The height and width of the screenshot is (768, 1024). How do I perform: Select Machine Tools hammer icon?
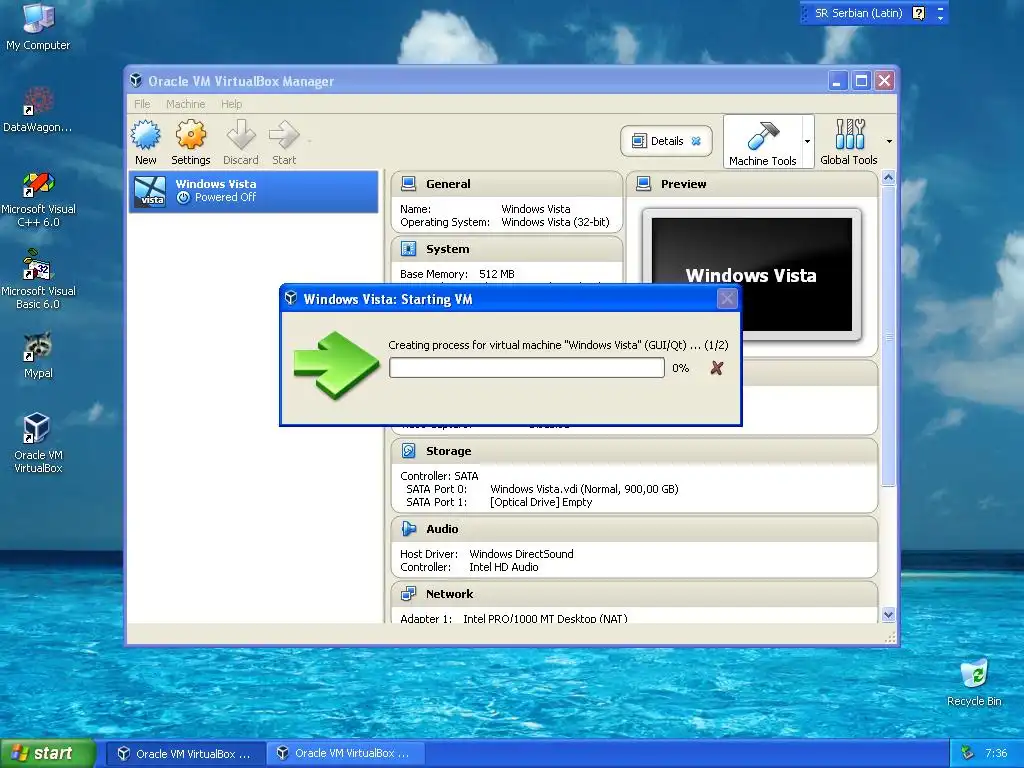point(762,136)
